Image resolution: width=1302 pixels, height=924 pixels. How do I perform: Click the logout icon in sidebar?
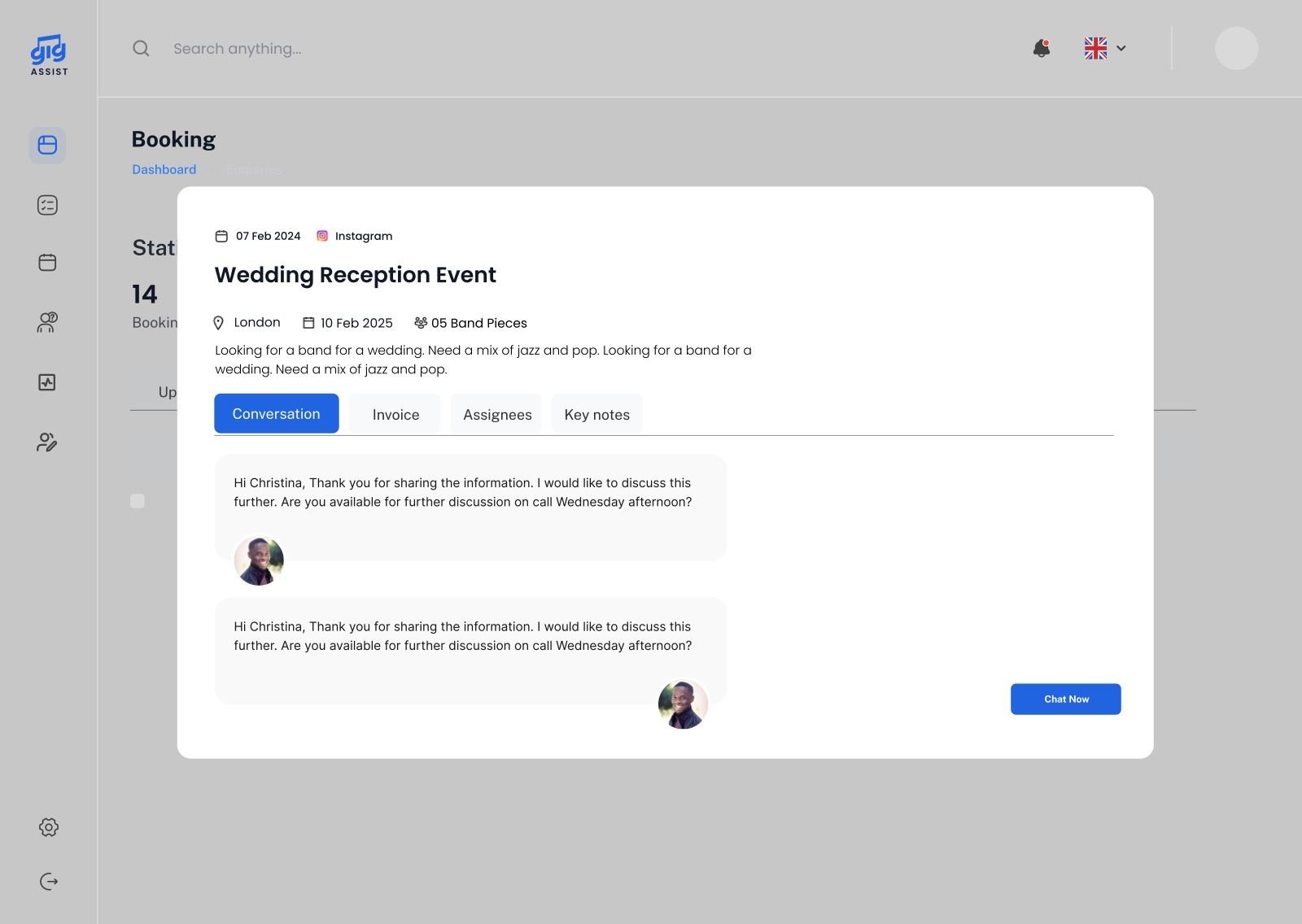pos(49,882)
